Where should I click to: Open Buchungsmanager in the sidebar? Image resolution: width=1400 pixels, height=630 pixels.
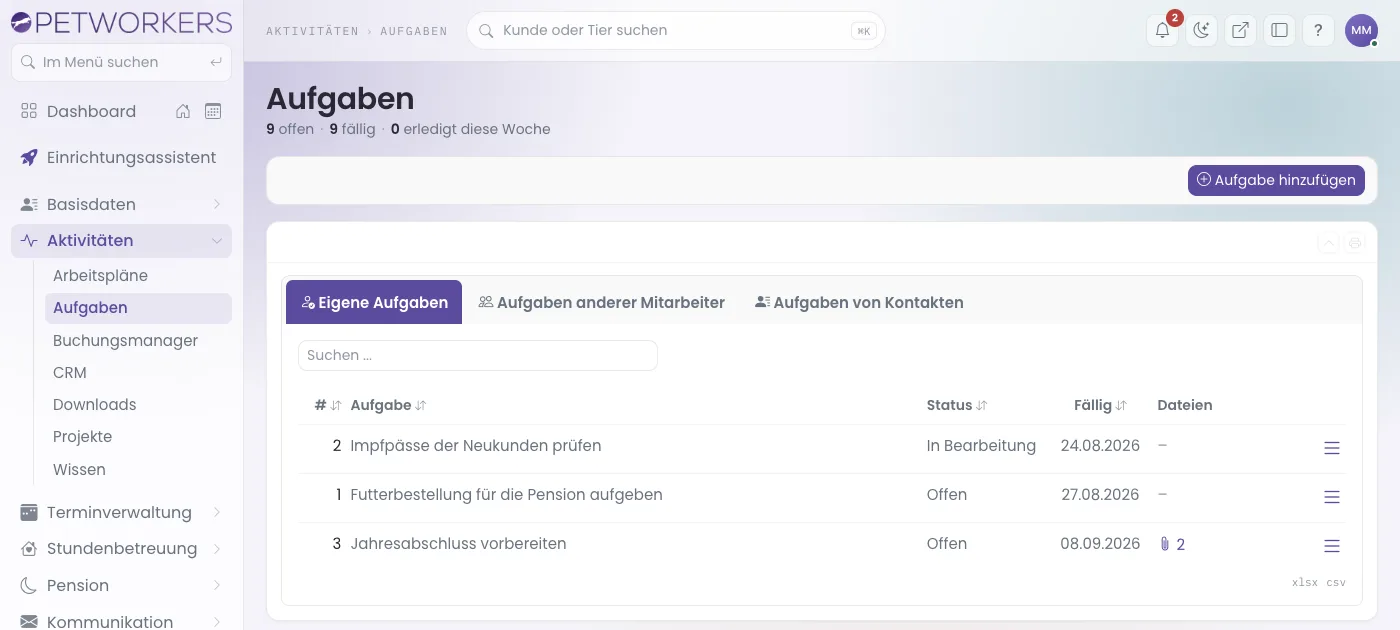pyautogui.click(x=138, y=340)
